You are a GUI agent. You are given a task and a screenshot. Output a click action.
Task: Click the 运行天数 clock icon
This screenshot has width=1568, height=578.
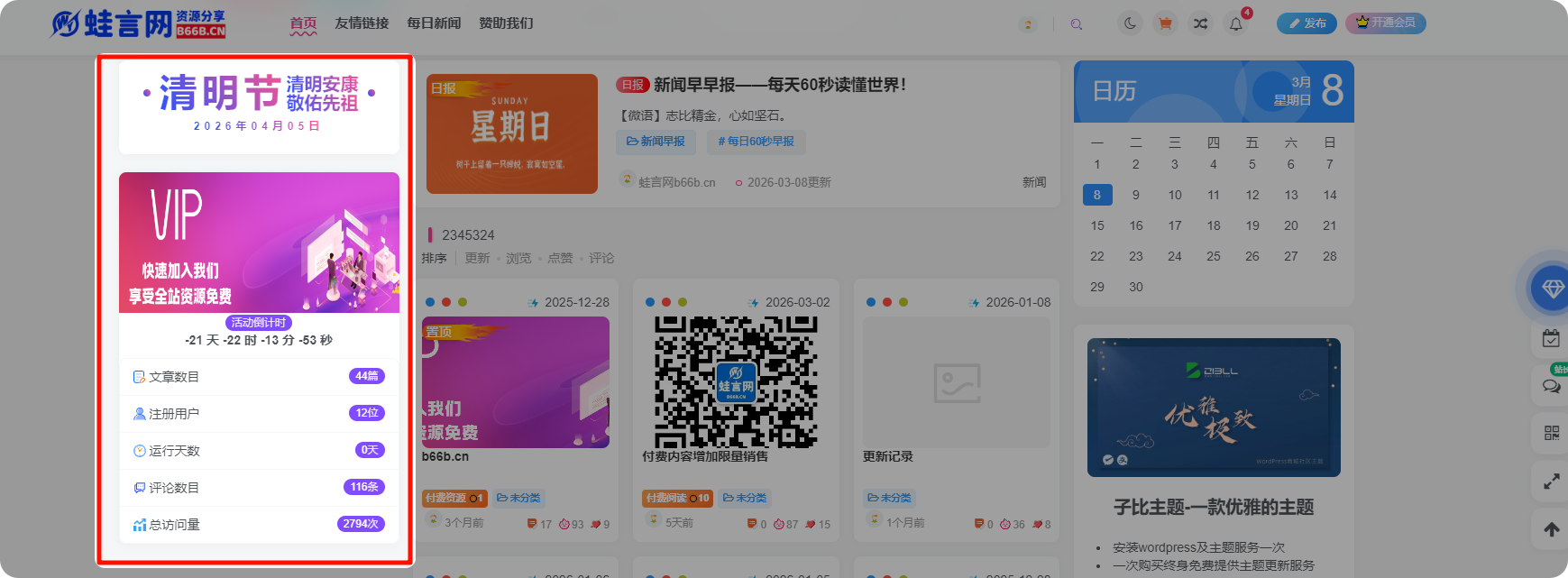140,451
